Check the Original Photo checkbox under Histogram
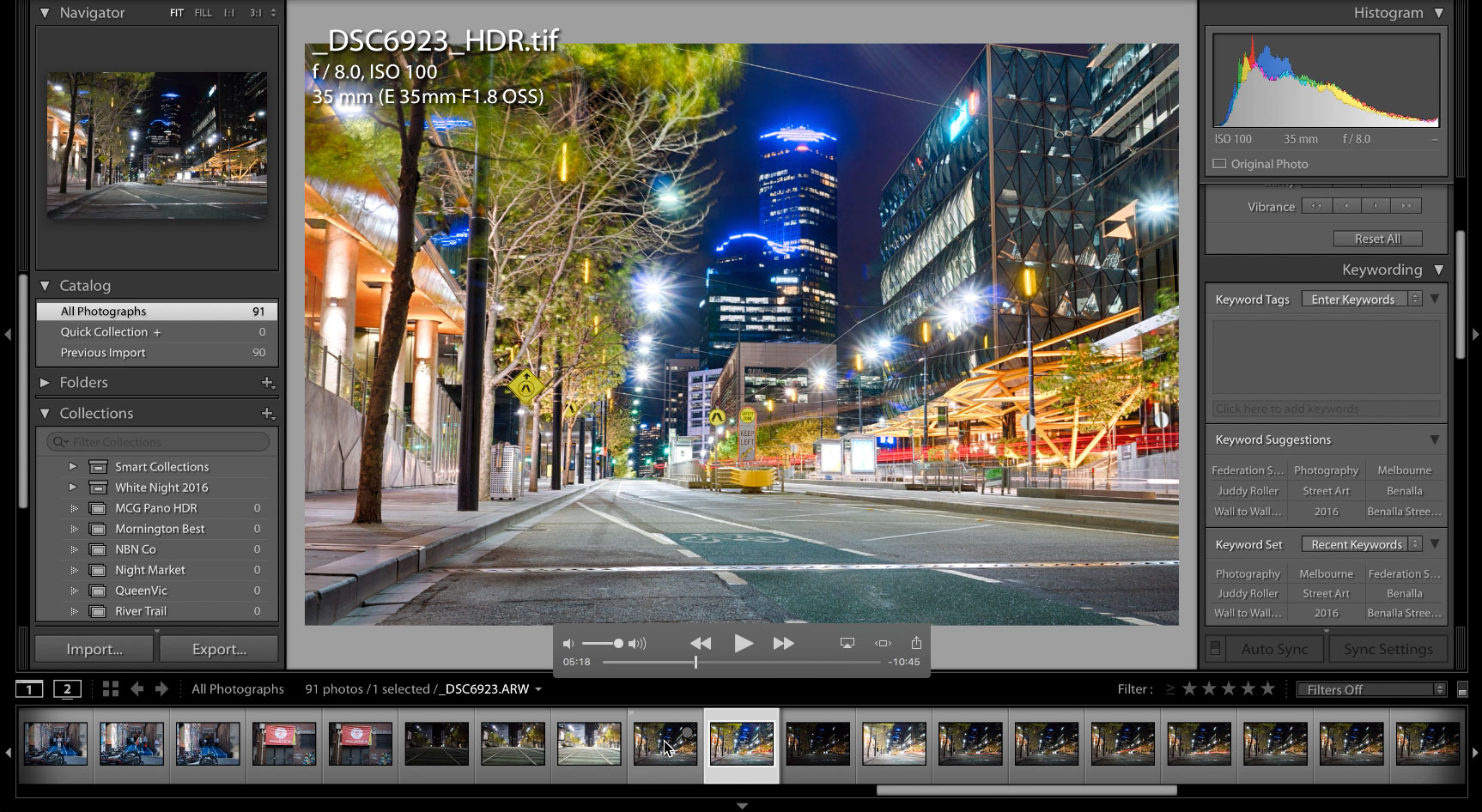The width and height of the screenshot is (1482, 812). point(1218,163)
